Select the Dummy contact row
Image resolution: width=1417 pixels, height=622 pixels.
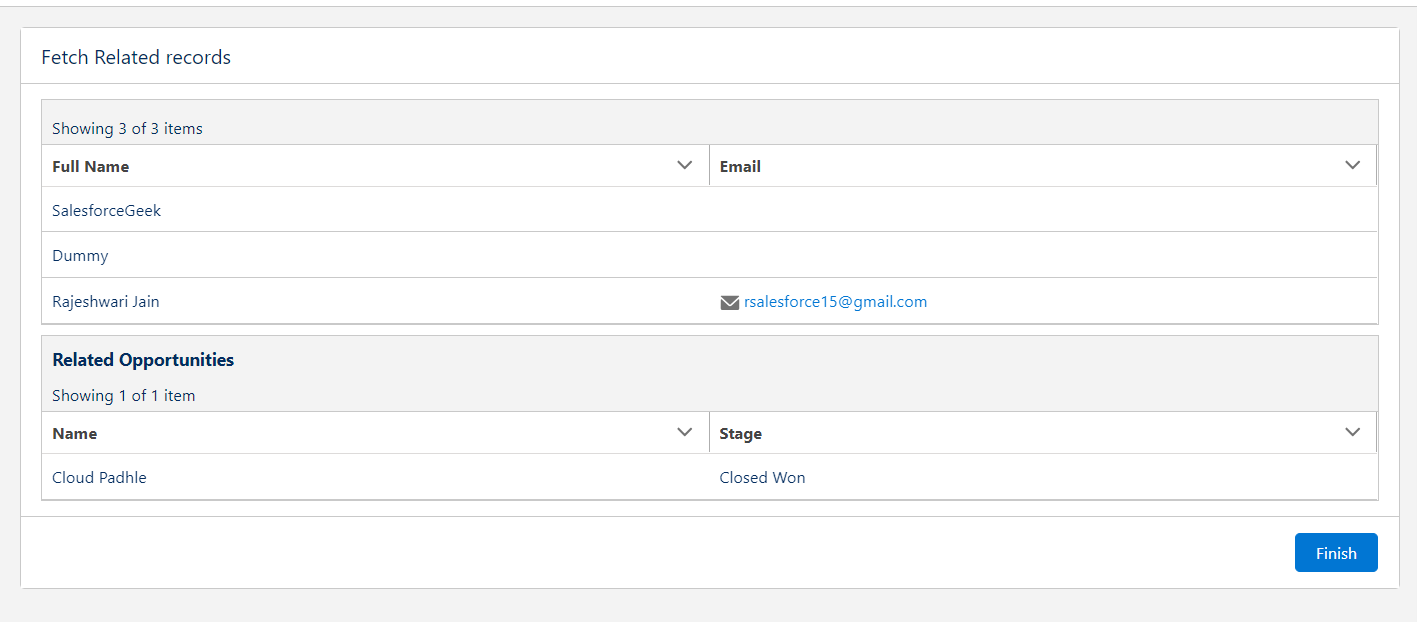709,255
